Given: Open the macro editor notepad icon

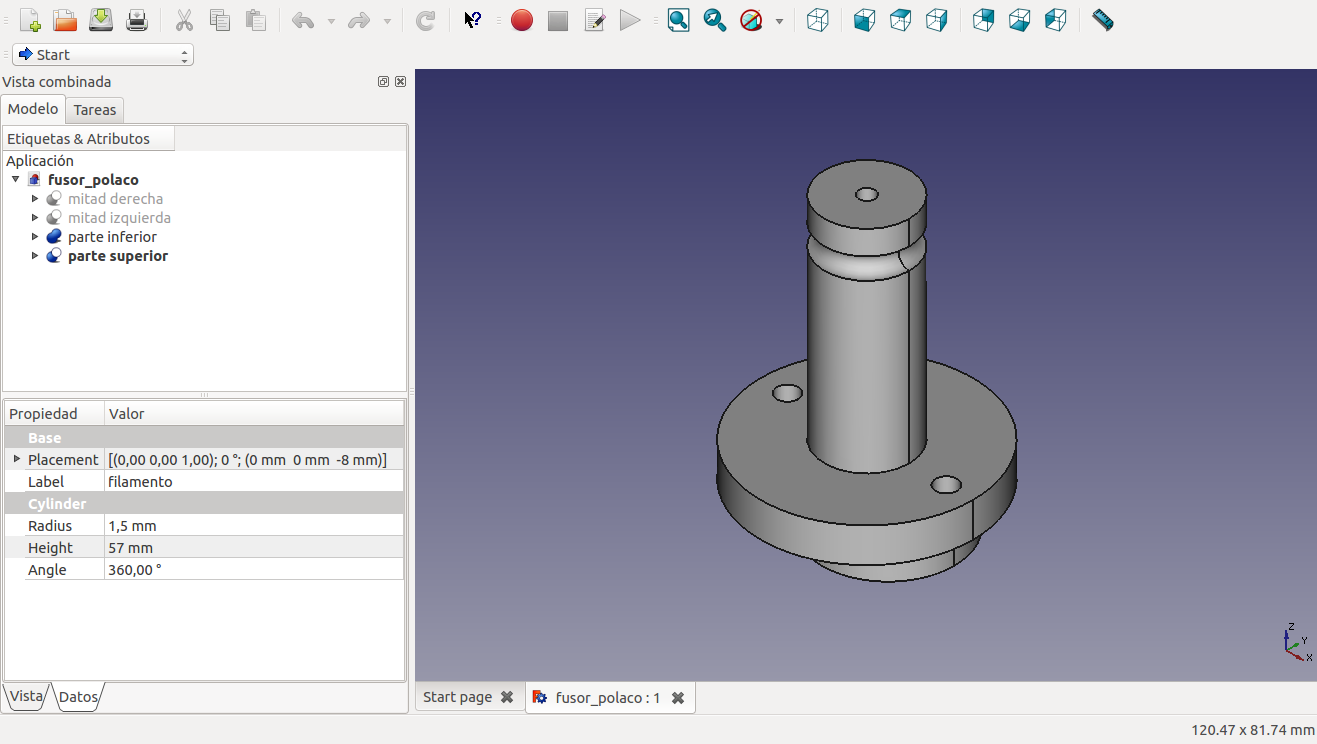Looking at the screenshot, I should [x=595, y=20].
